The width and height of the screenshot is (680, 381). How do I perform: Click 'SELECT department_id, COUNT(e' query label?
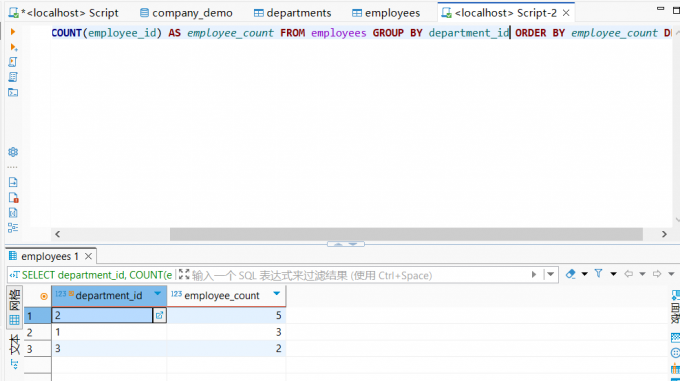[x=97, y=275]
